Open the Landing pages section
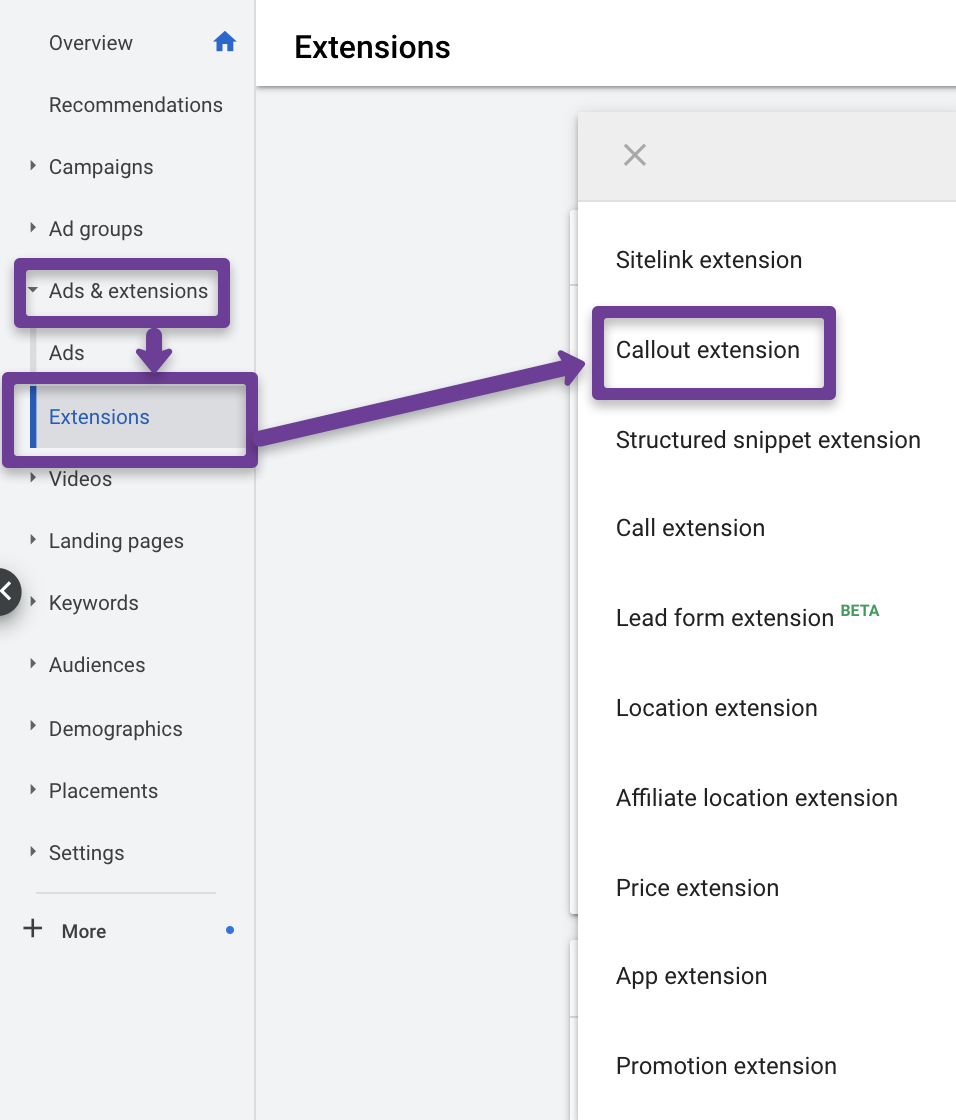The image size is (956, 1120). (x=115, y=540)
